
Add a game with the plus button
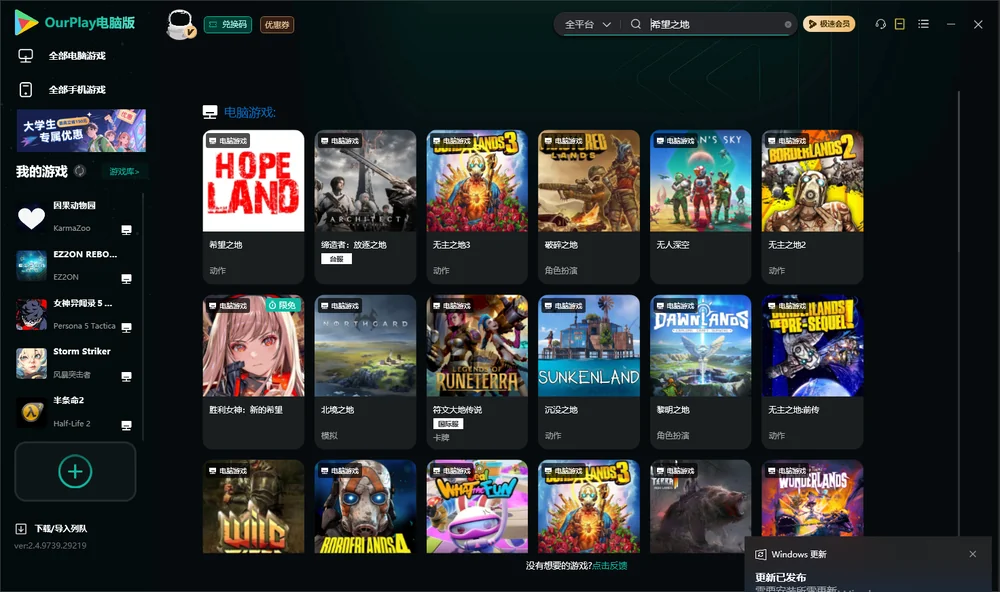[x=75, y=471]
